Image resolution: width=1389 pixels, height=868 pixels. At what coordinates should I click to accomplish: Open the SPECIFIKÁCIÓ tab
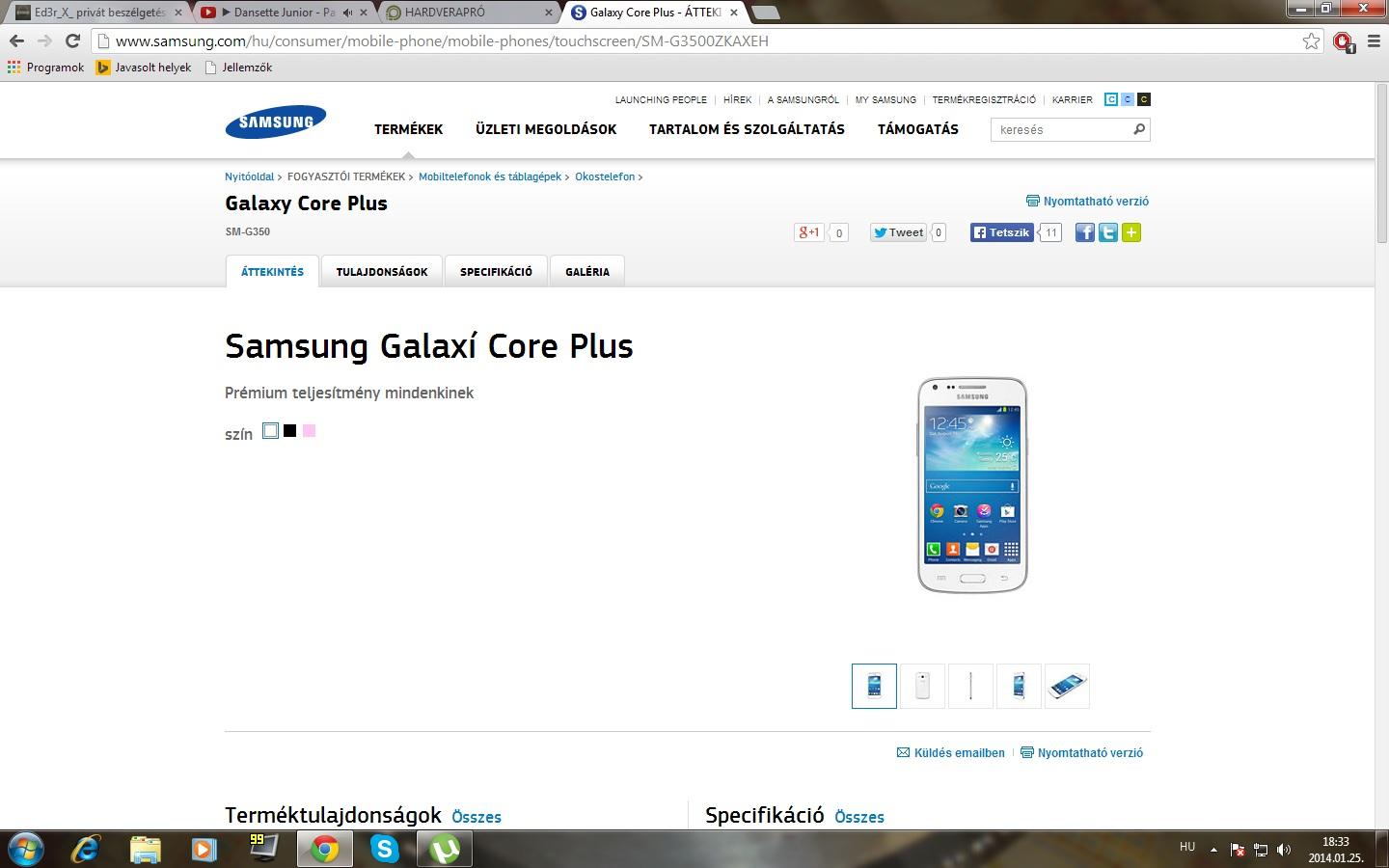(x=496, y=272)
